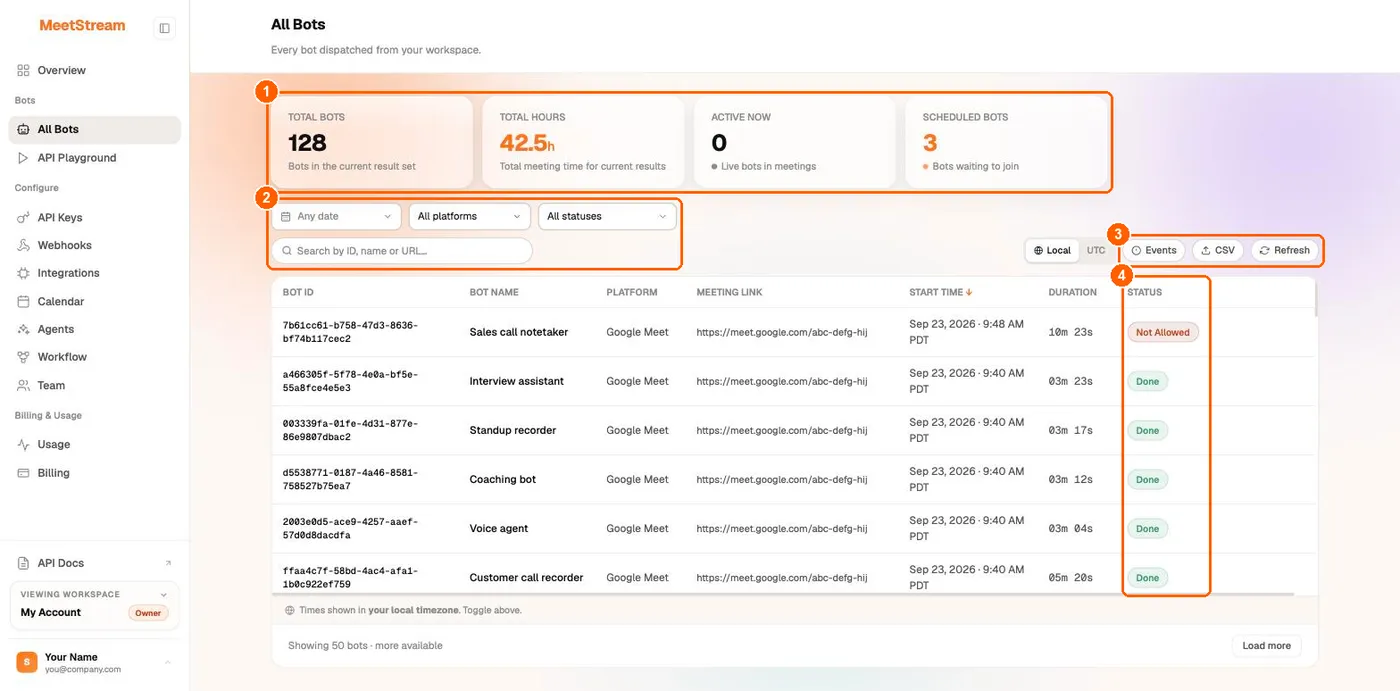Click the calendar icon in Any date filter

tap(286, 216)
